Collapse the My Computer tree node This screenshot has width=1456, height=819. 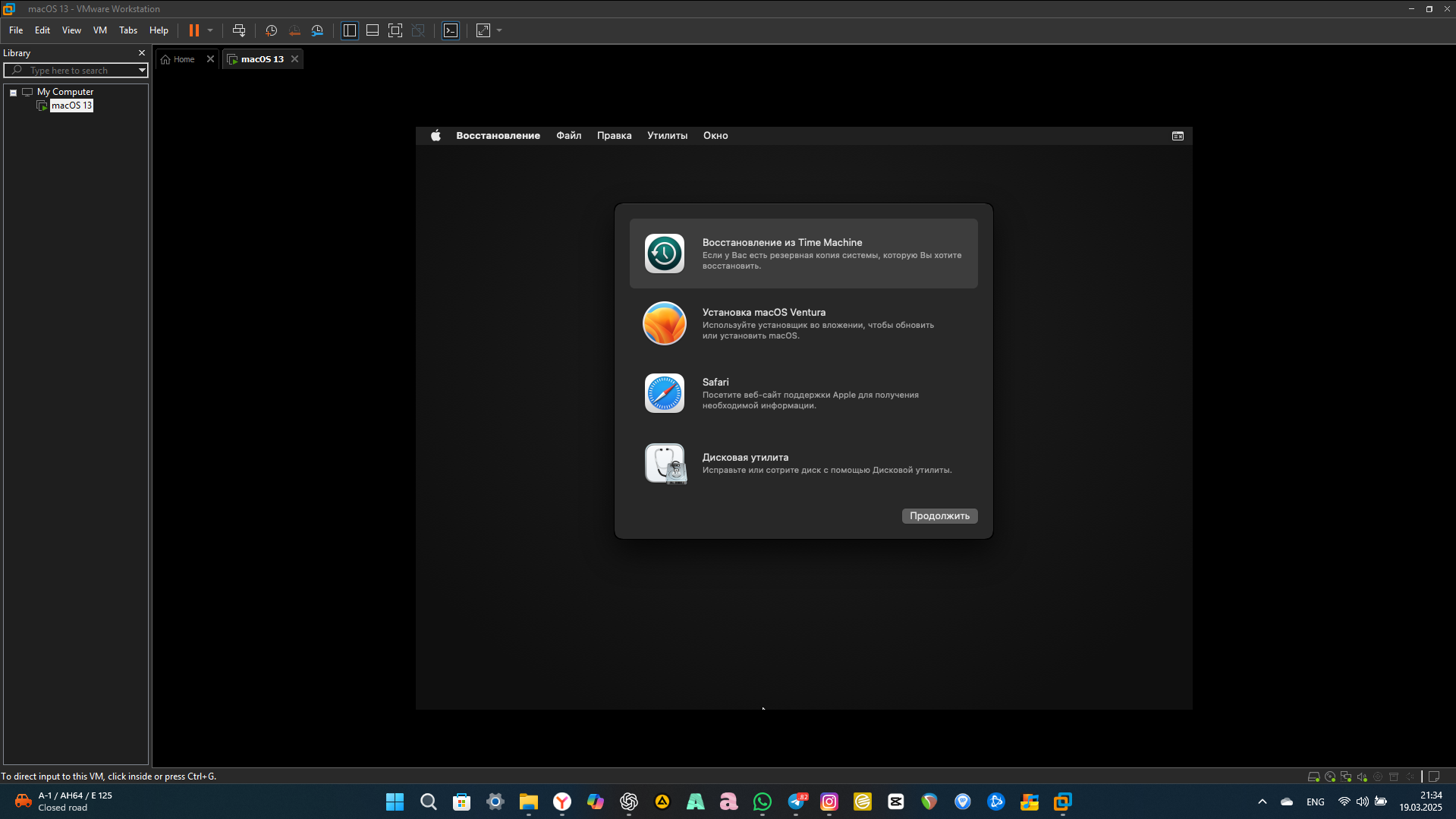tap(13, 93)
